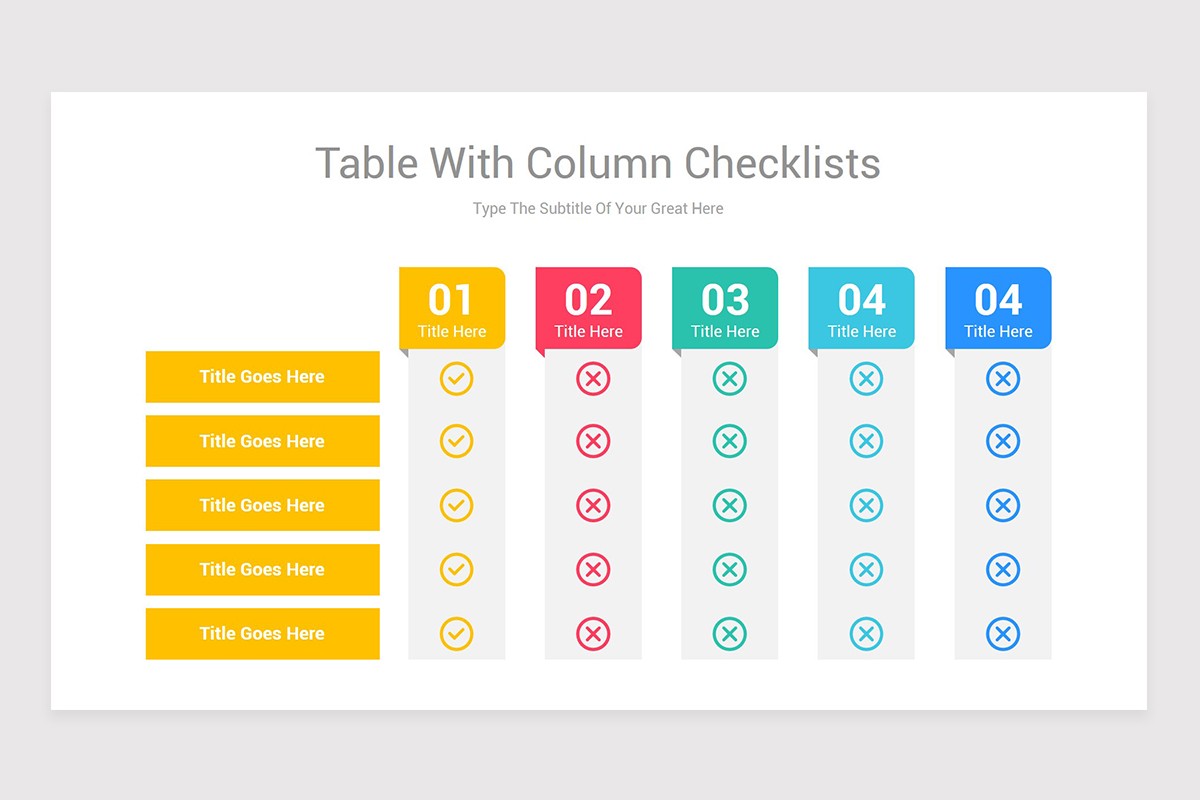1200x800 pixels.
Task: Select the dark blue 04 column header
Action: (x=998, y=308)
